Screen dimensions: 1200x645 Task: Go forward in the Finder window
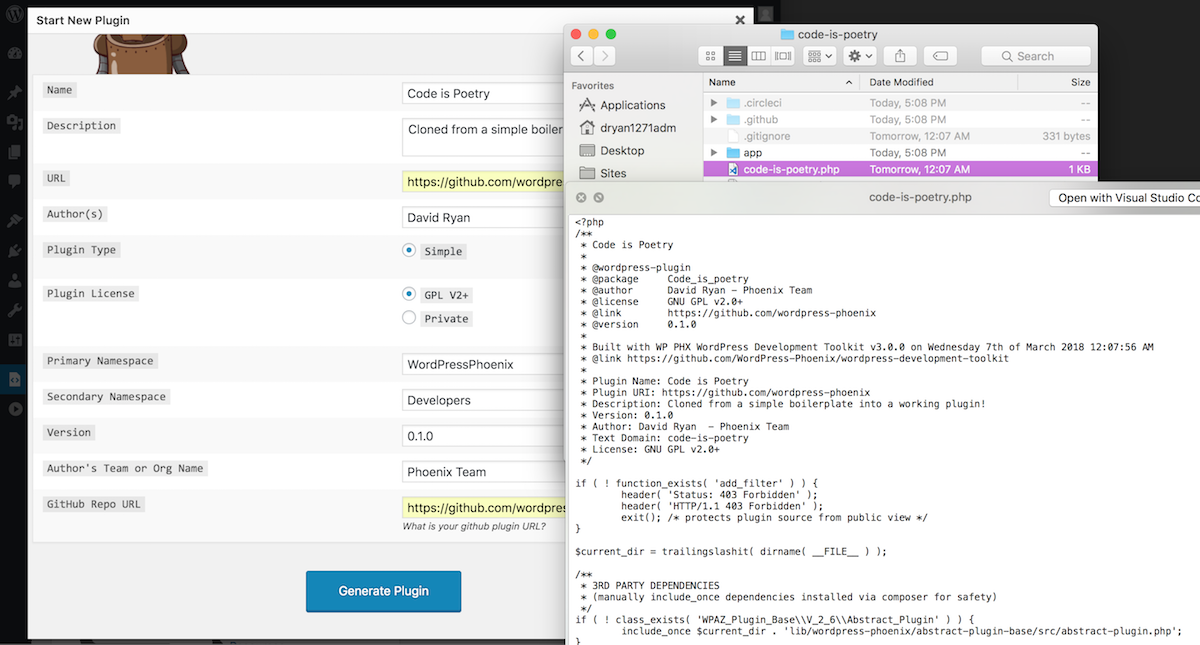604,56
